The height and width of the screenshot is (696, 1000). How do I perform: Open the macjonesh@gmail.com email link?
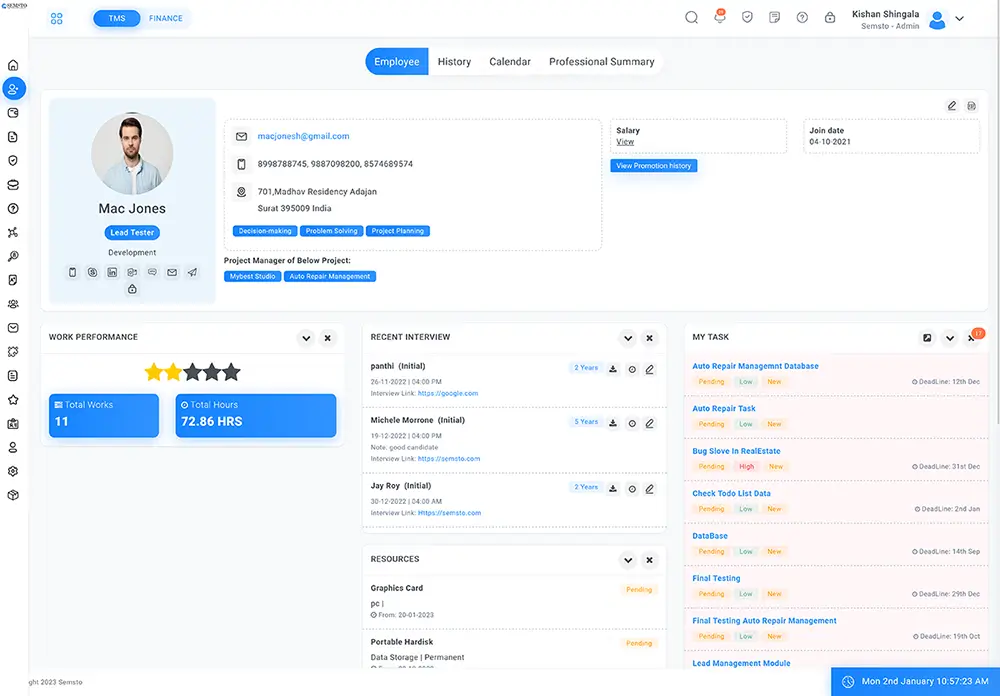304,136
